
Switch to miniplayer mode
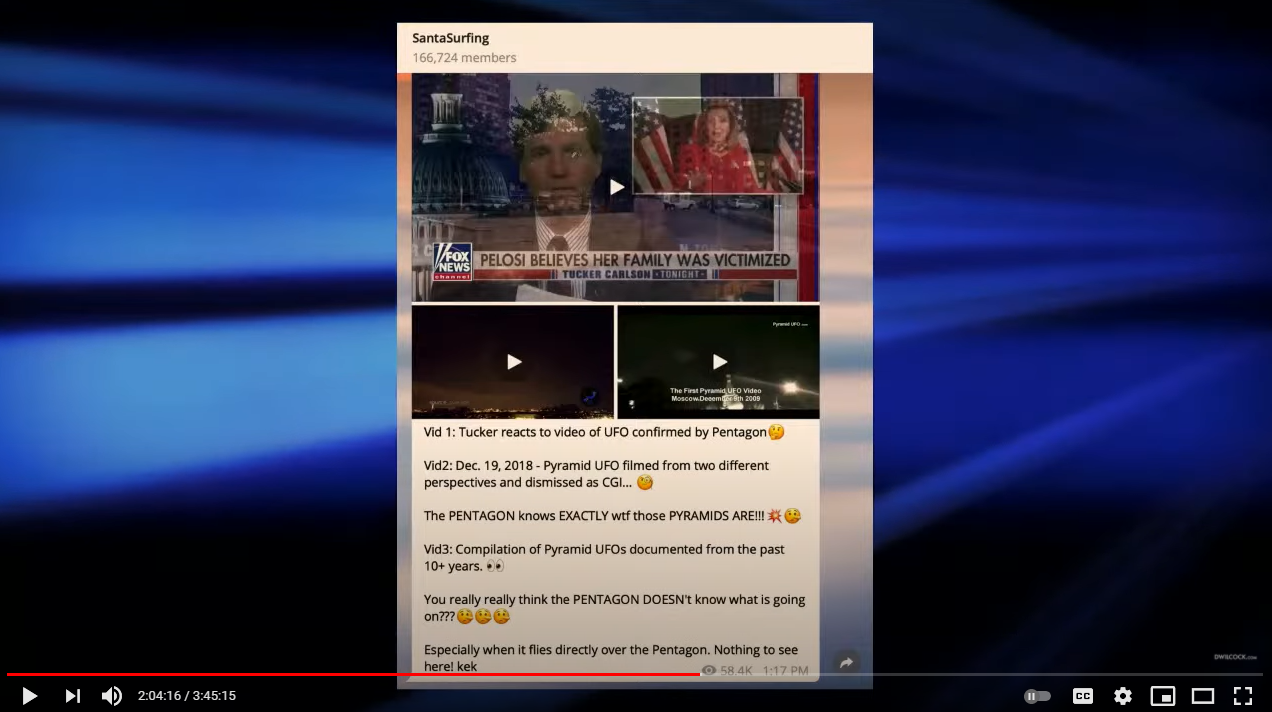1163,696
